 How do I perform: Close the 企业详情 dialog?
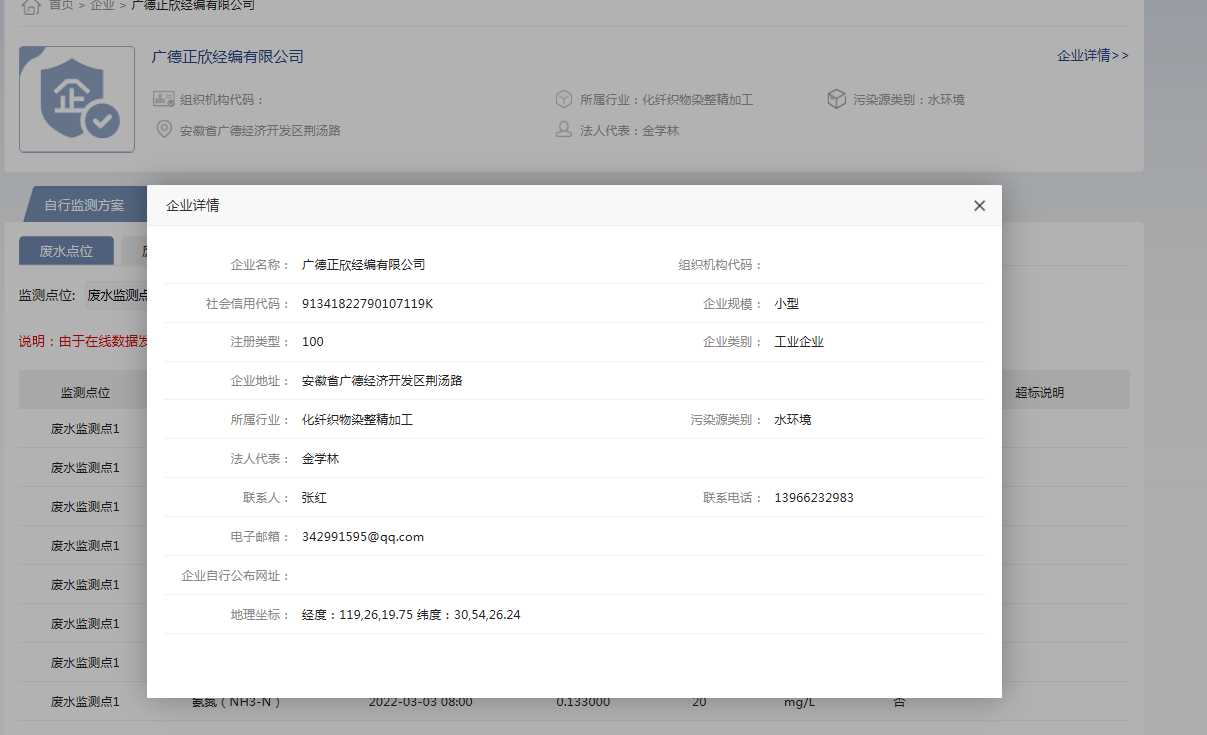point(979,205)
